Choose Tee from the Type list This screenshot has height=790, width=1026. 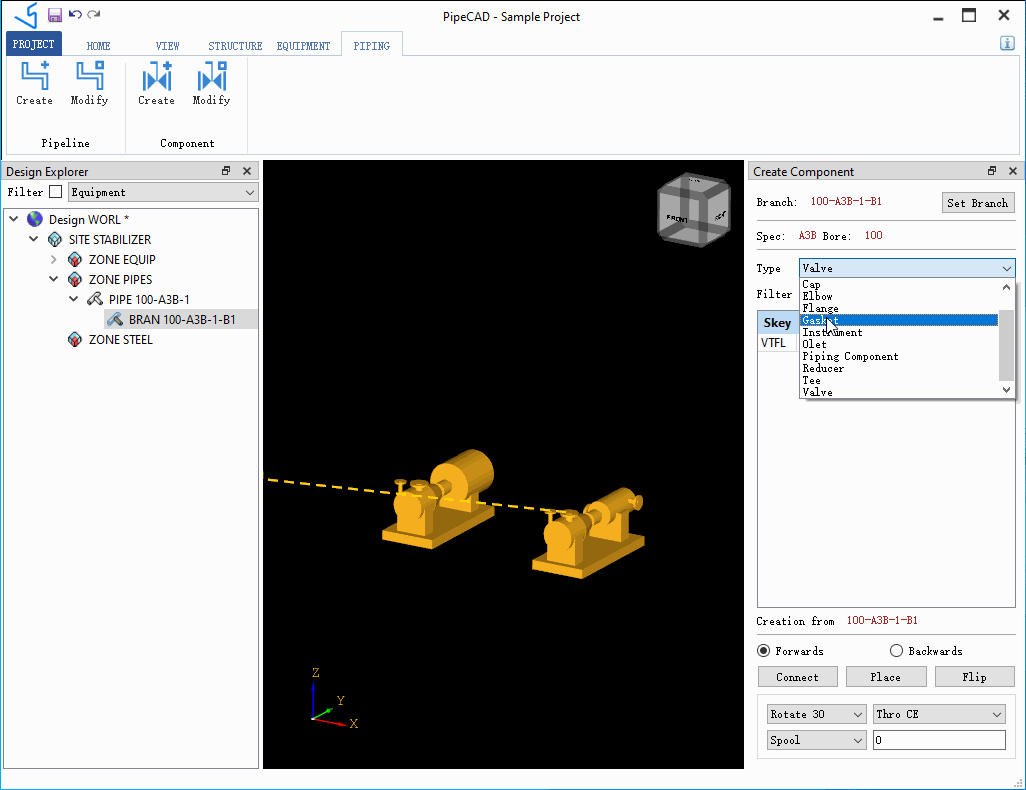point(899,380)
